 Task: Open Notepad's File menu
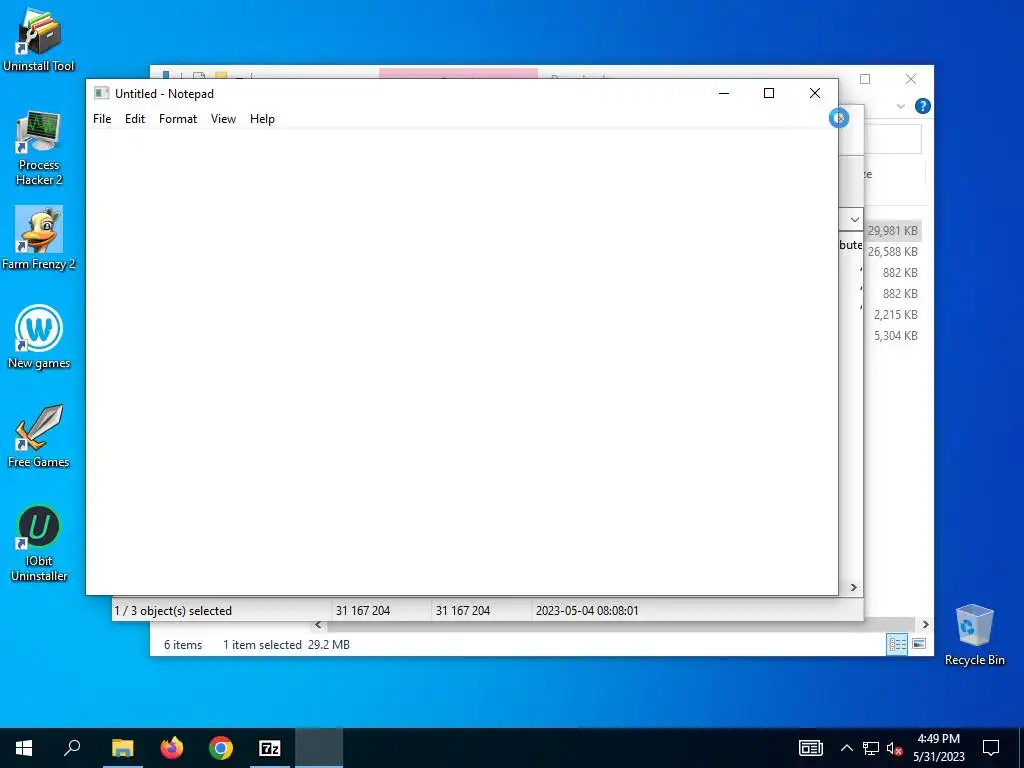102,119
